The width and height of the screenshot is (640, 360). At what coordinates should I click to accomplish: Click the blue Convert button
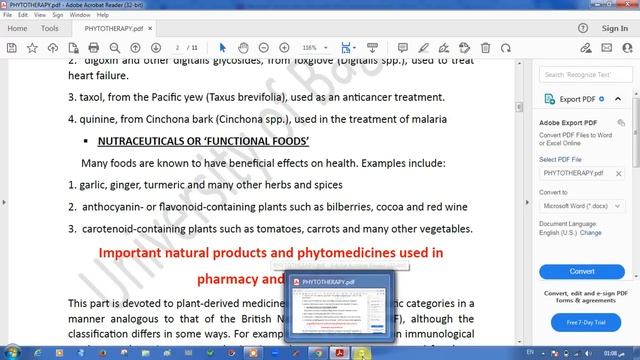coord(582,271)
